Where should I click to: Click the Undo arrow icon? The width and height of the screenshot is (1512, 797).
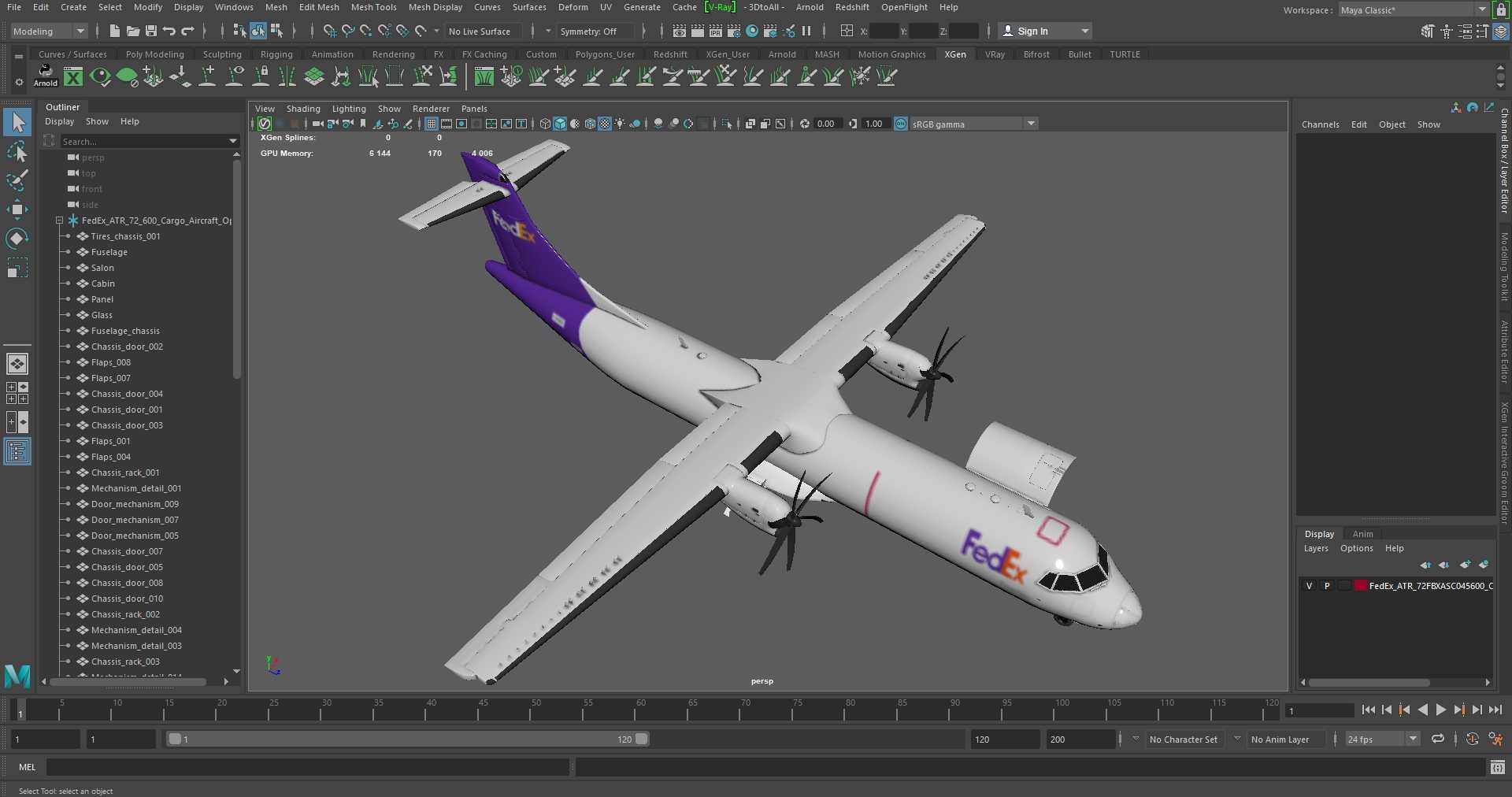(169, 31)
